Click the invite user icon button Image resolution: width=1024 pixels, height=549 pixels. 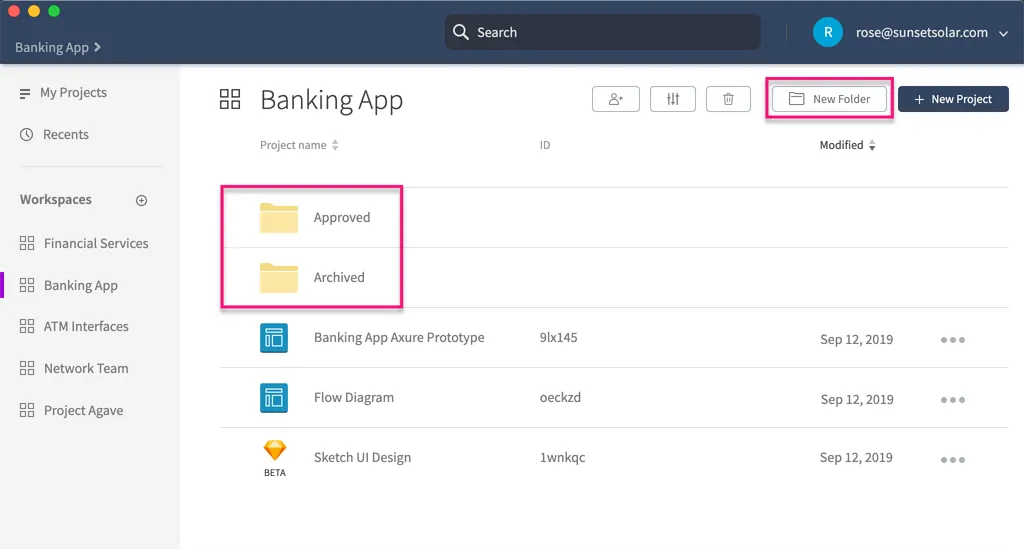tap(615, 99)
